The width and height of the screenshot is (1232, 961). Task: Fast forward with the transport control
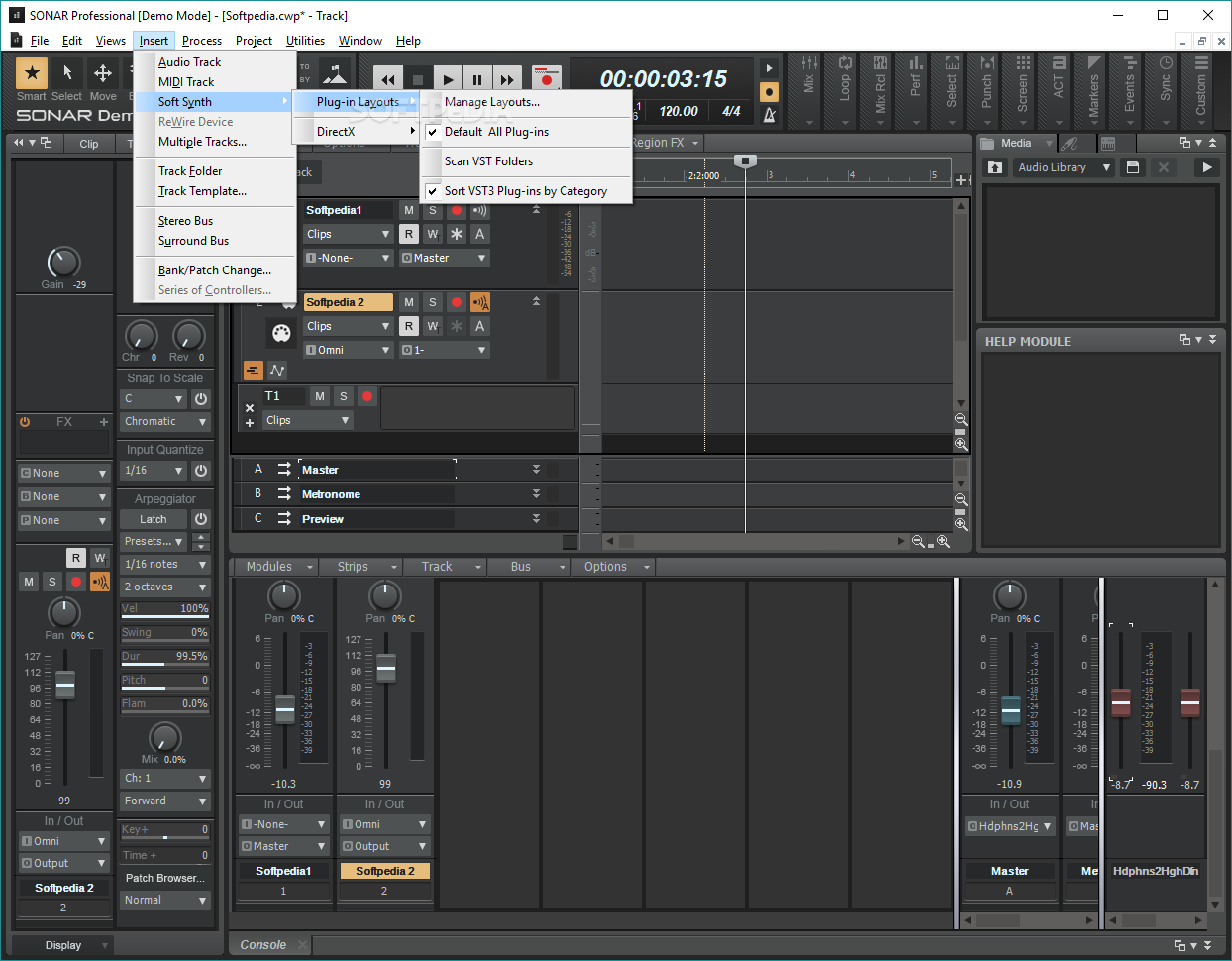(507, 80)
